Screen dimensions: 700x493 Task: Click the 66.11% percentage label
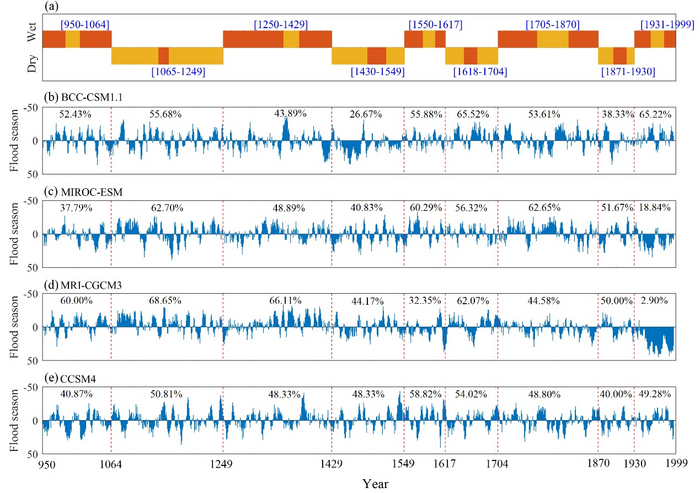[x=285, y=301]
